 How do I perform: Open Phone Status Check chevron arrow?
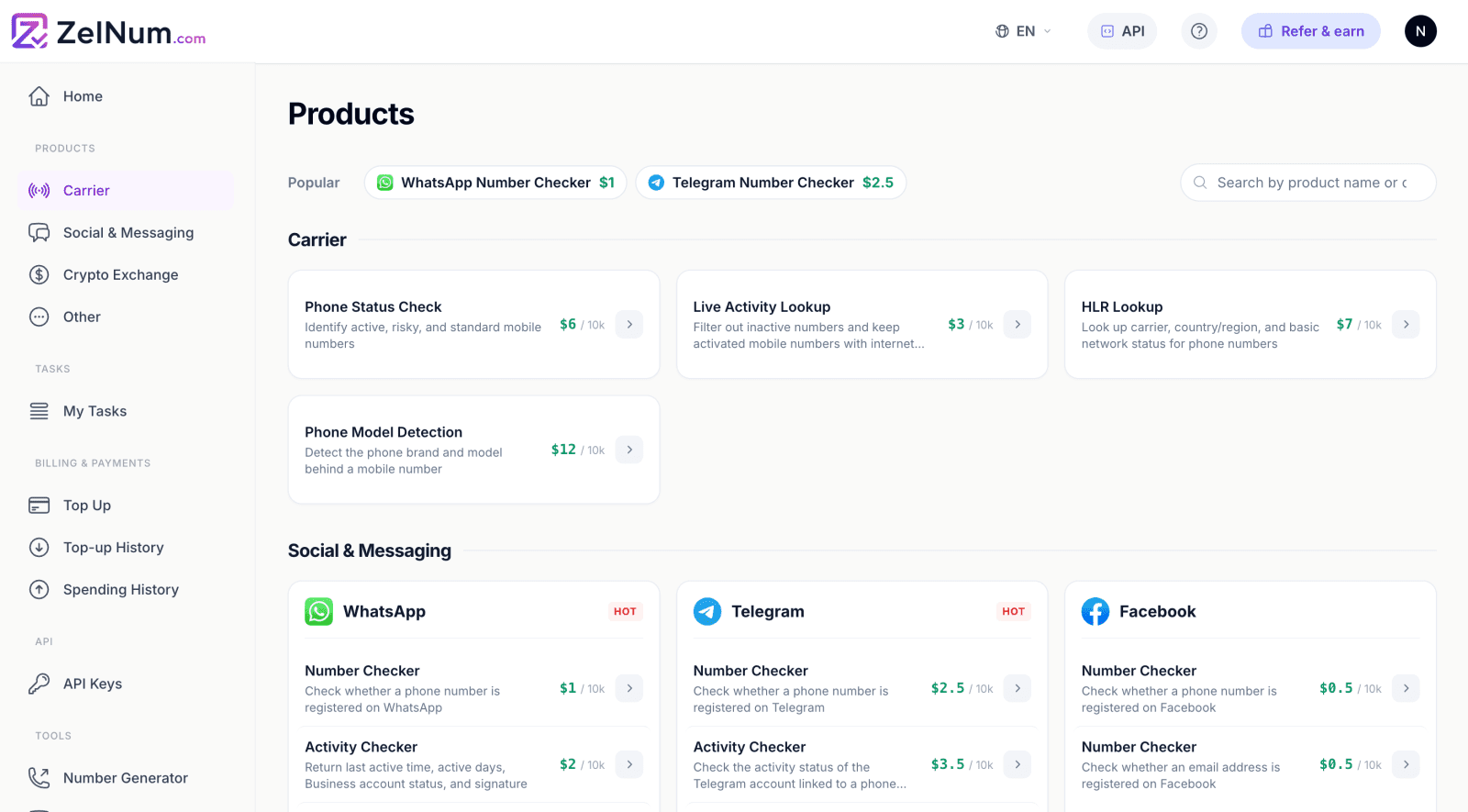629,325
